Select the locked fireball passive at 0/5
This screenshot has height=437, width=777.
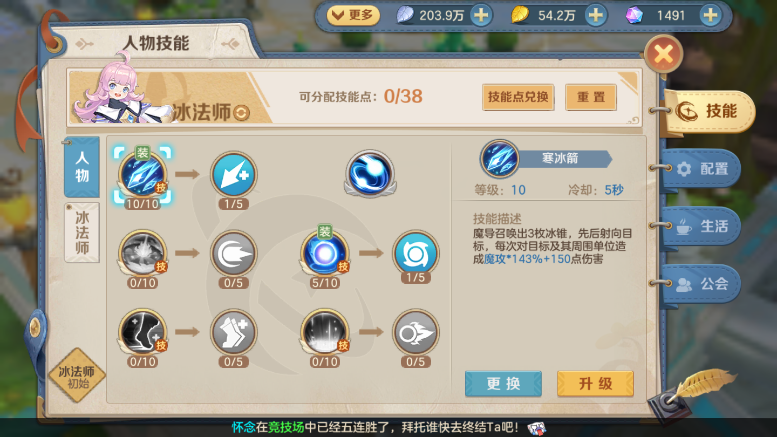[416, 332]
